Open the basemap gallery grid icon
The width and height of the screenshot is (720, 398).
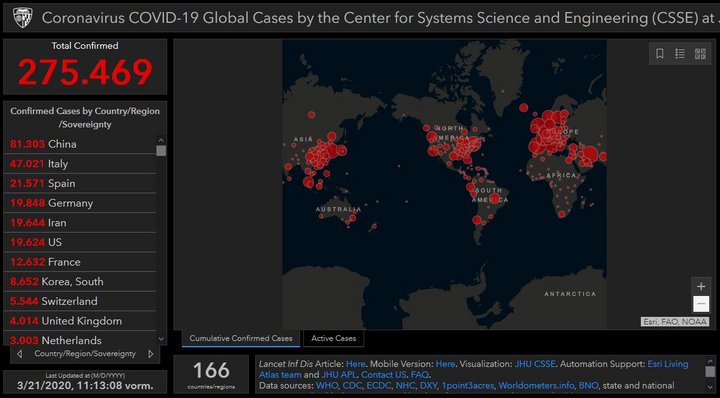click(700, 54)
